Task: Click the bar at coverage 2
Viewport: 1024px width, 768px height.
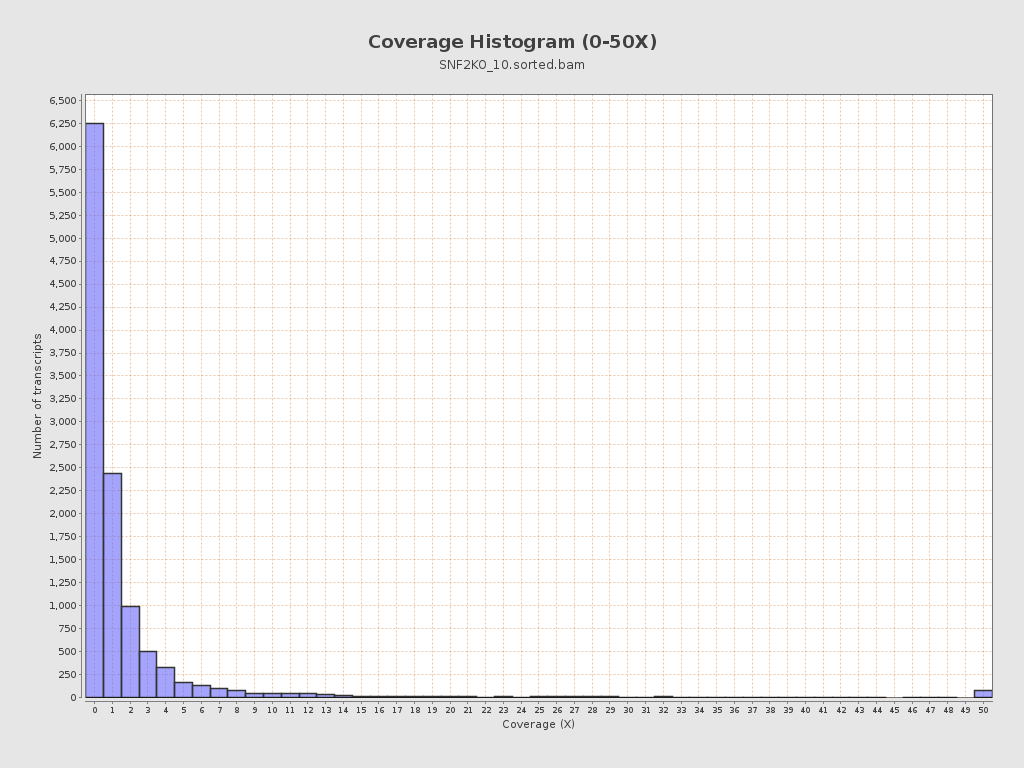Action: click(x=130, y=652)
